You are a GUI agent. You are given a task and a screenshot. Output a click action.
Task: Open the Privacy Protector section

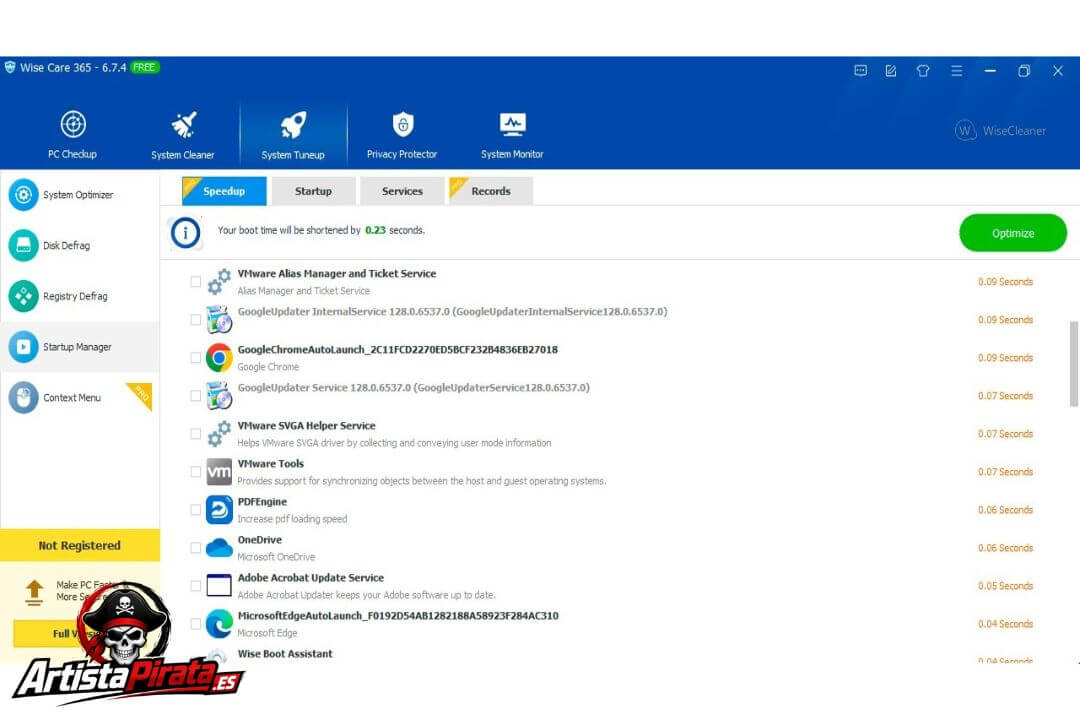pos(402,135)
